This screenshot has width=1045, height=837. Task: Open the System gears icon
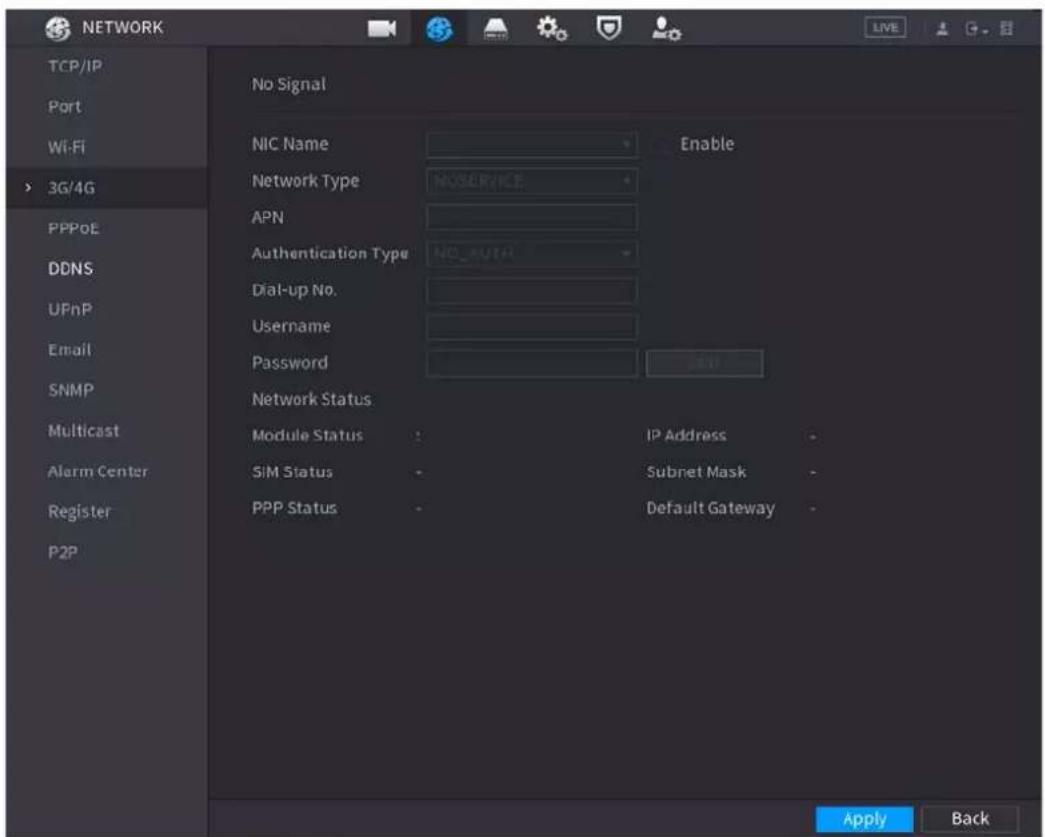pyautogui.click(x=552, y=29)
